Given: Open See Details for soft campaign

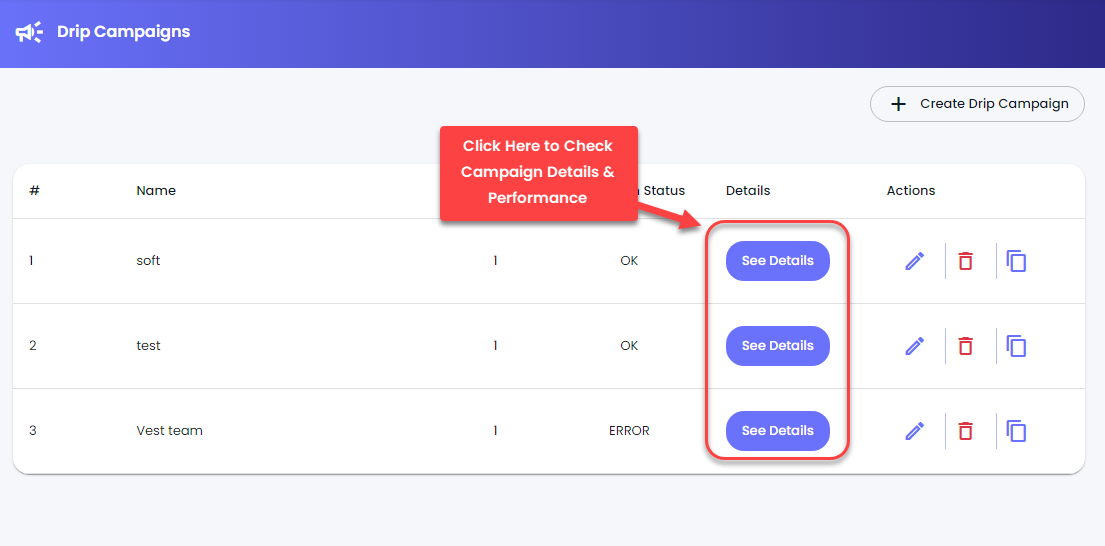Looking at the screenshot, I should click(x=778, y=261).
